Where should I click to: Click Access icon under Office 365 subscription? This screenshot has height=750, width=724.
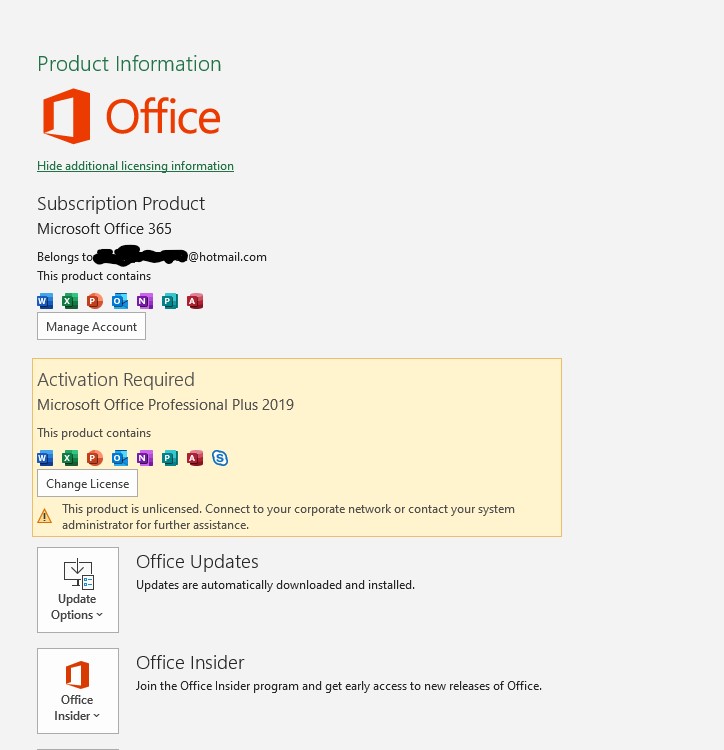[x=195, y=301]
